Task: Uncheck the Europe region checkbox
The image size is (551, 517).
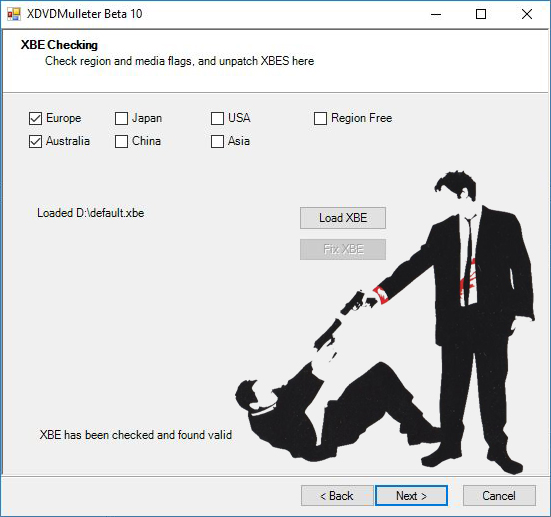Action: click(35, 118)
